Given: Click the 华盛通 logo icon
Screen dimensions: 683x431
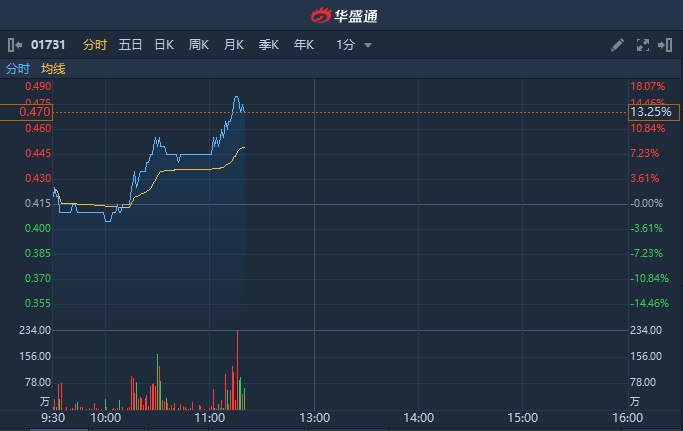Looking at the screenshot, I should tap(320, 16).
